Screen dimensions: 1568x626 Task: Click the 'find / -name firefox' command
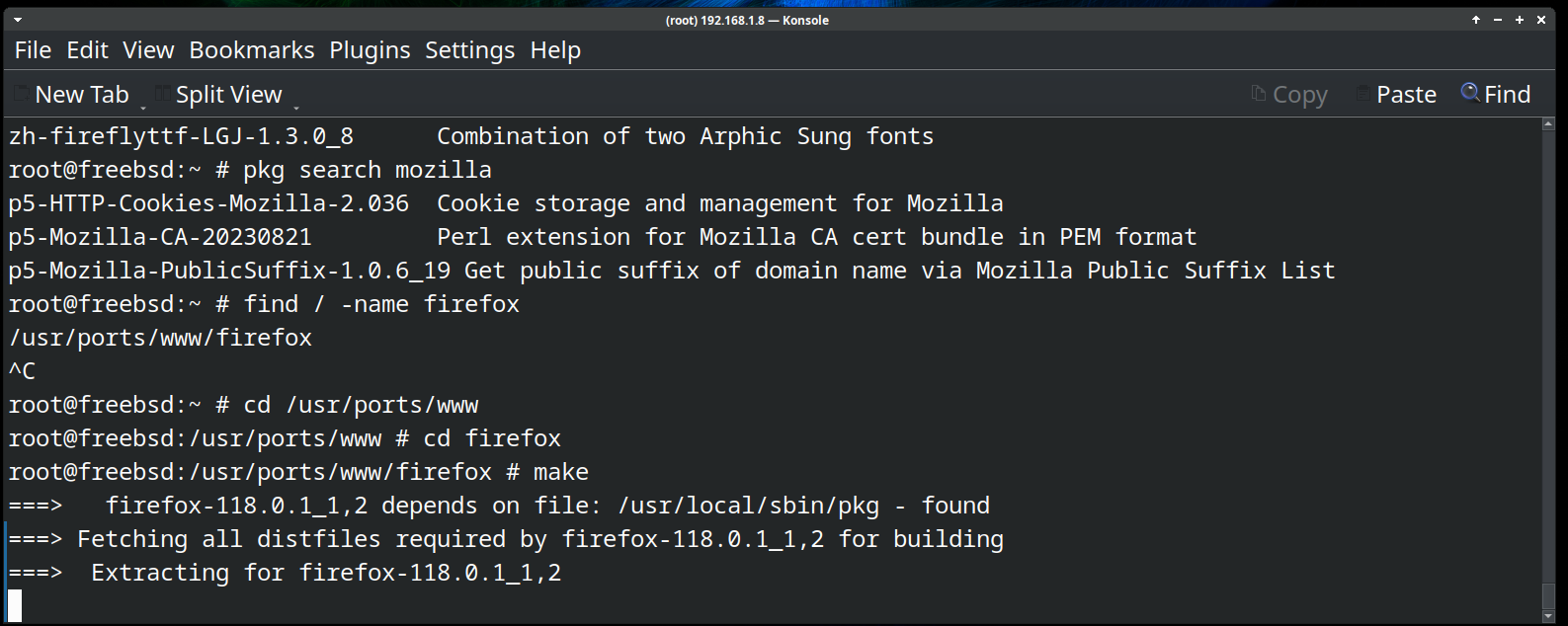pyautogui.click(x=381, y=304)
